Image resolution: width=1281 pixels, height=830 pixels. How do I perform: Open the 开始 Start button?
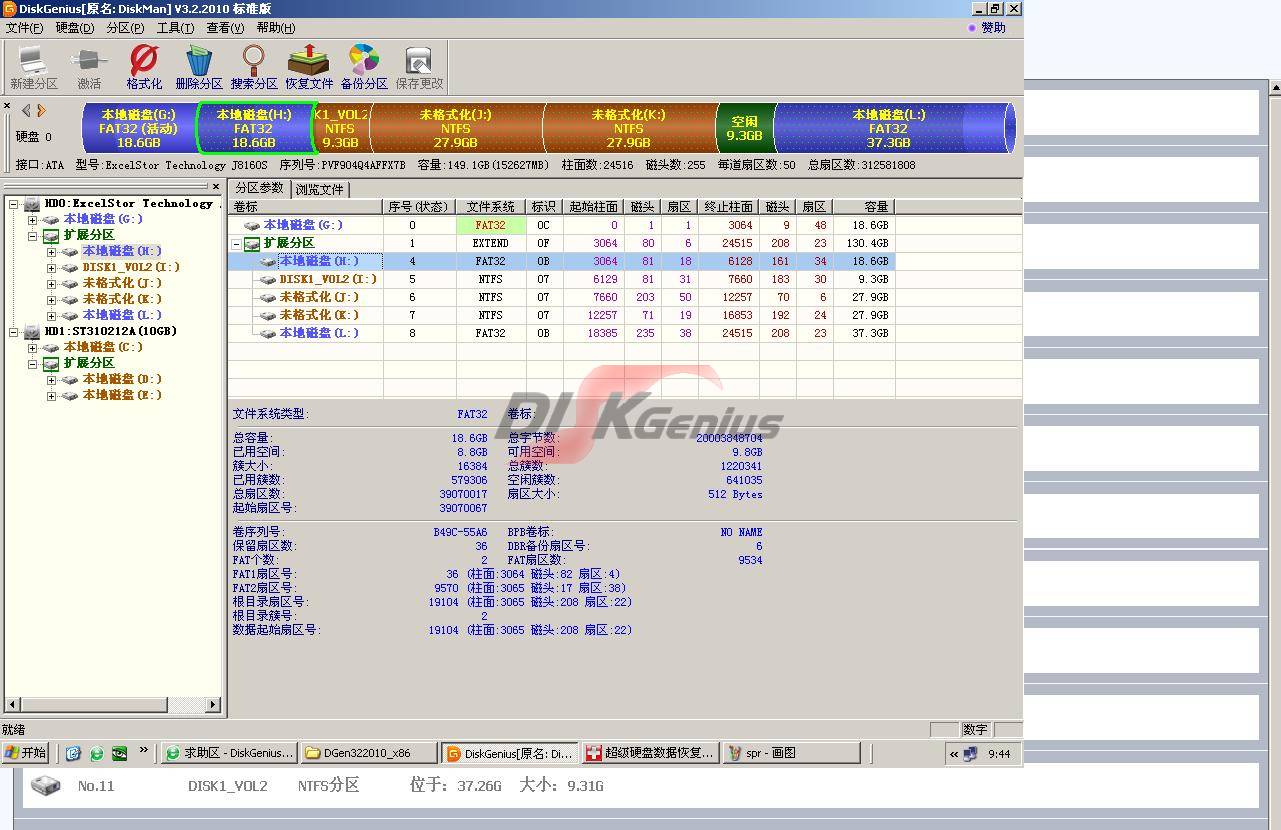(x=26, y=753)
